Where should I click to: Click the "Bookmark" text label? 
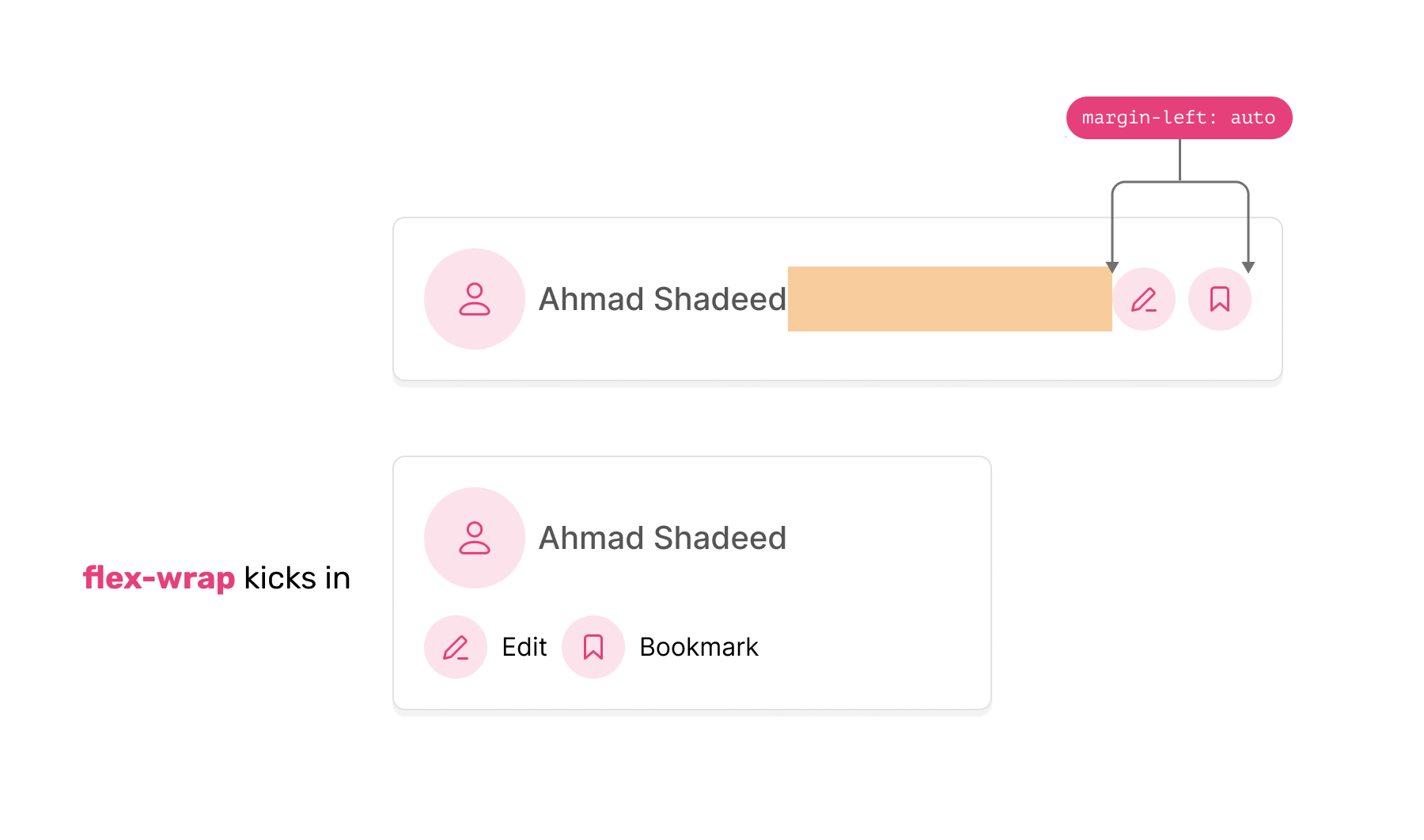pyautogui.click(x=699, y=647)
